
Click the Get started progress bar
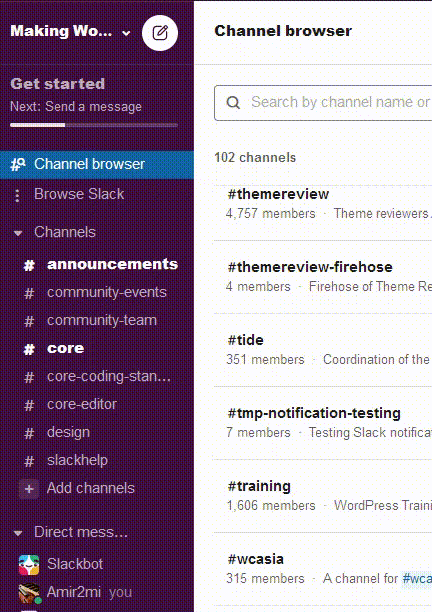(94, 125)
